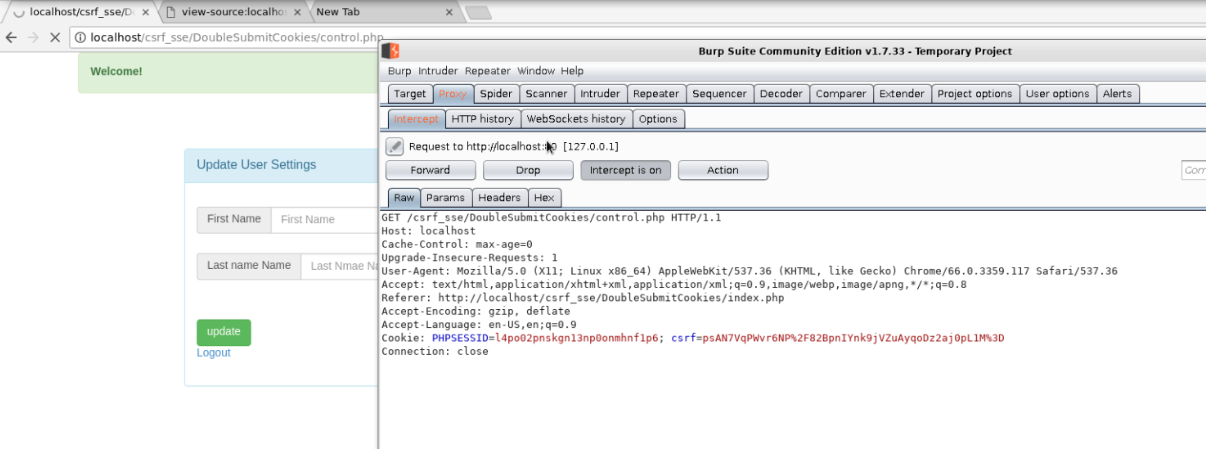Click the PHPSESSID cookie name in request
The image size is (1209, 449).
(462, 338)
